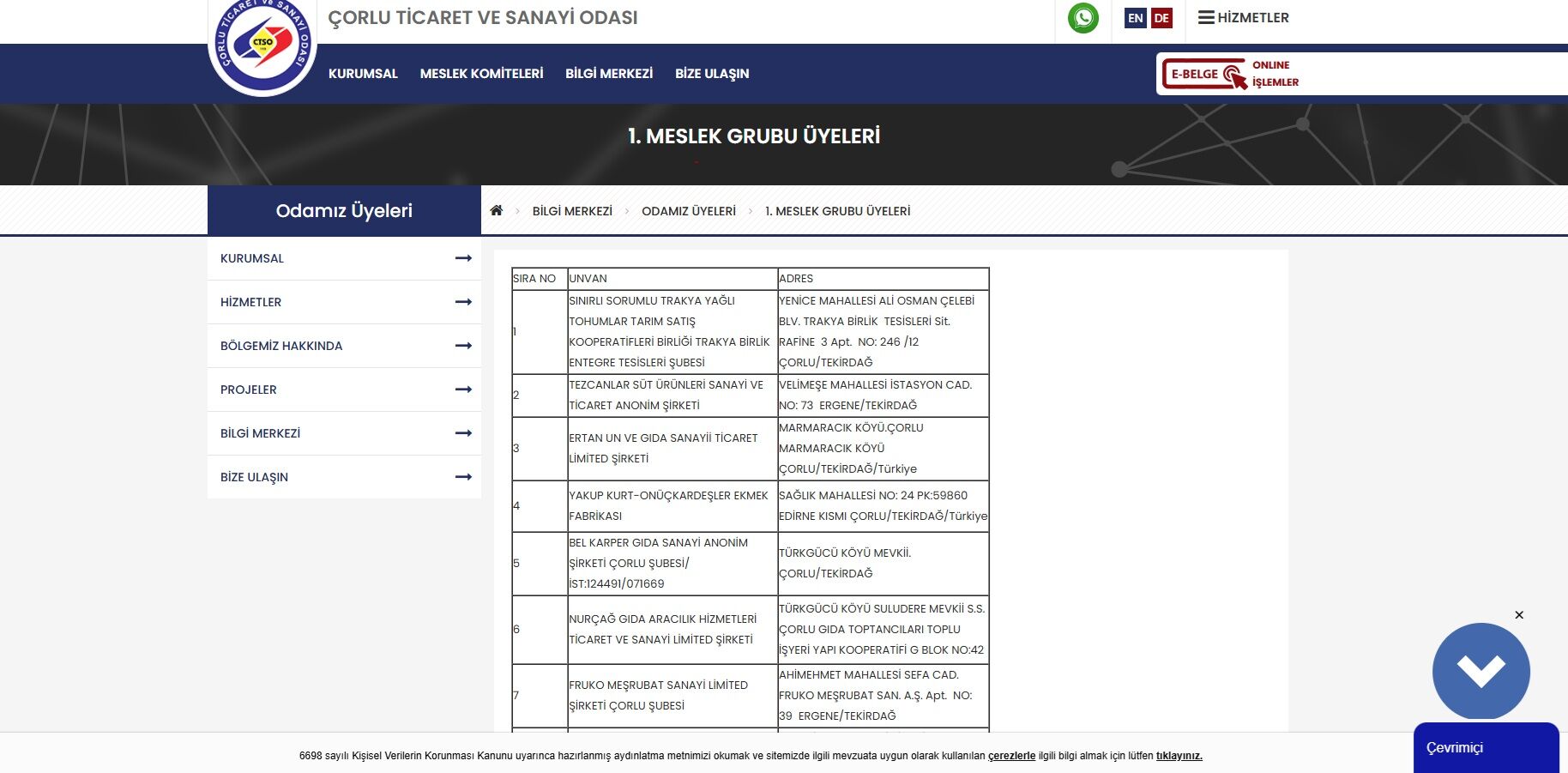Click the arrow next to PROJELER sidebar item
The height and width of the screenshot is (773, 1568).
463,390
